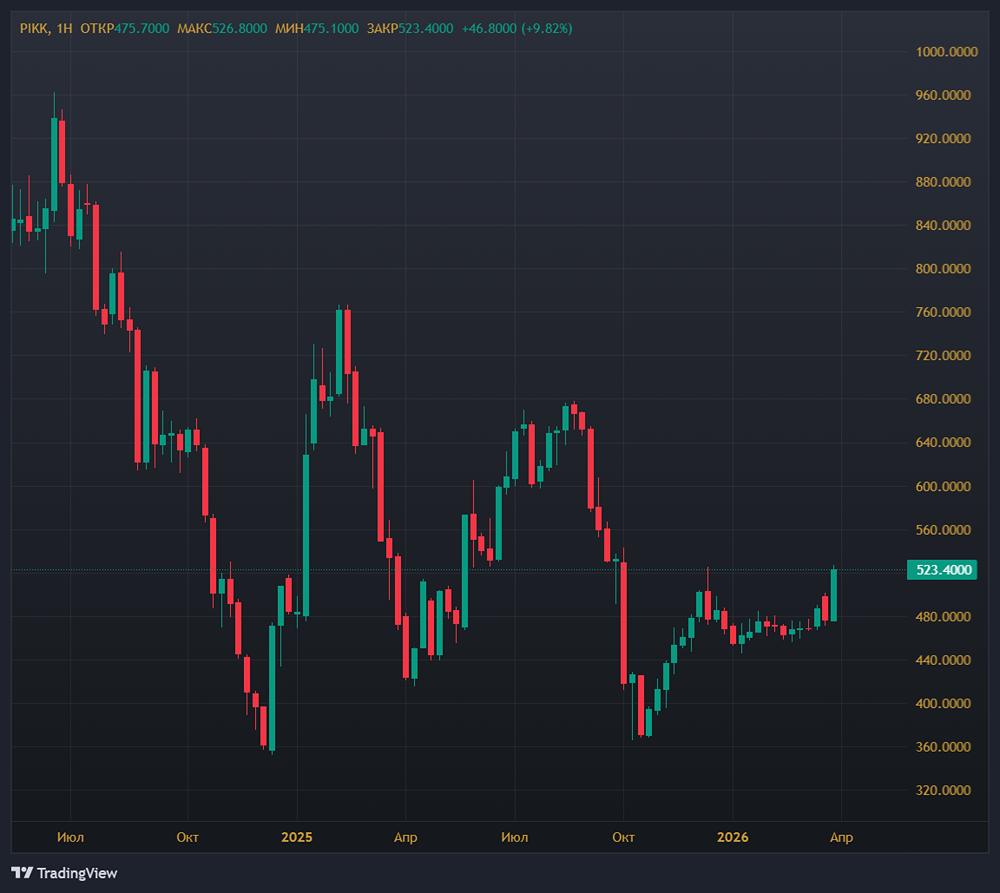Click the 1000.0000 price axis label
This screenshot has height=893, width=1000.
tap(946, 52)
